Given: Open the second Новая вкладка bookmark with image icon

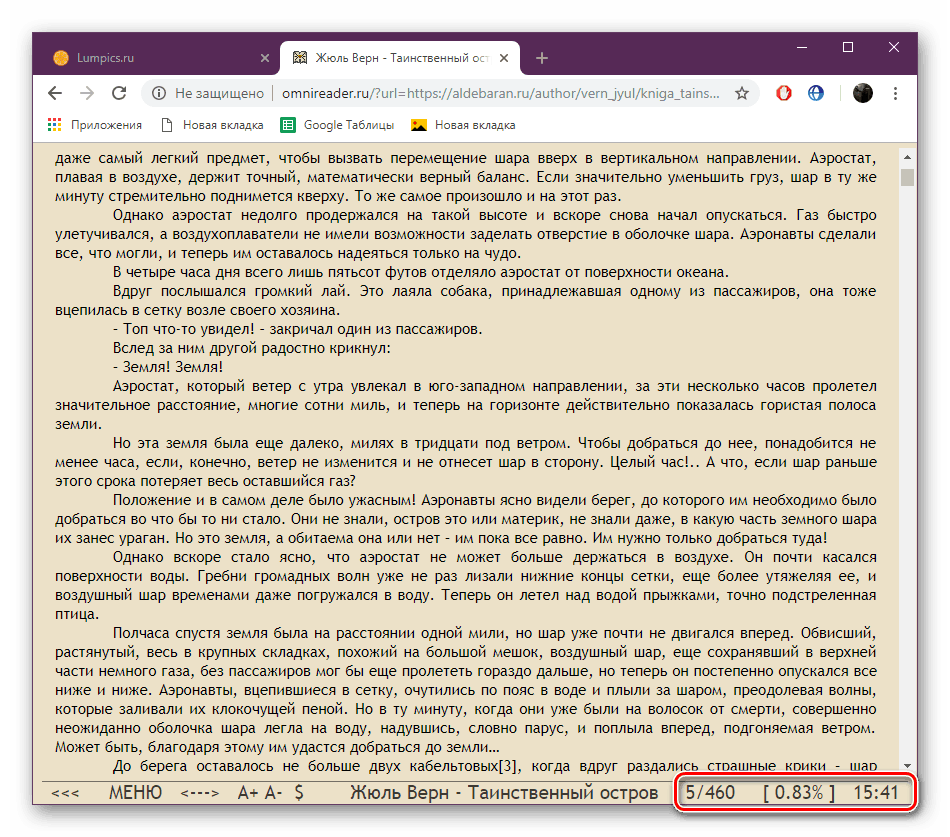Looking at the screenshot, I should (x=463, y=125).
